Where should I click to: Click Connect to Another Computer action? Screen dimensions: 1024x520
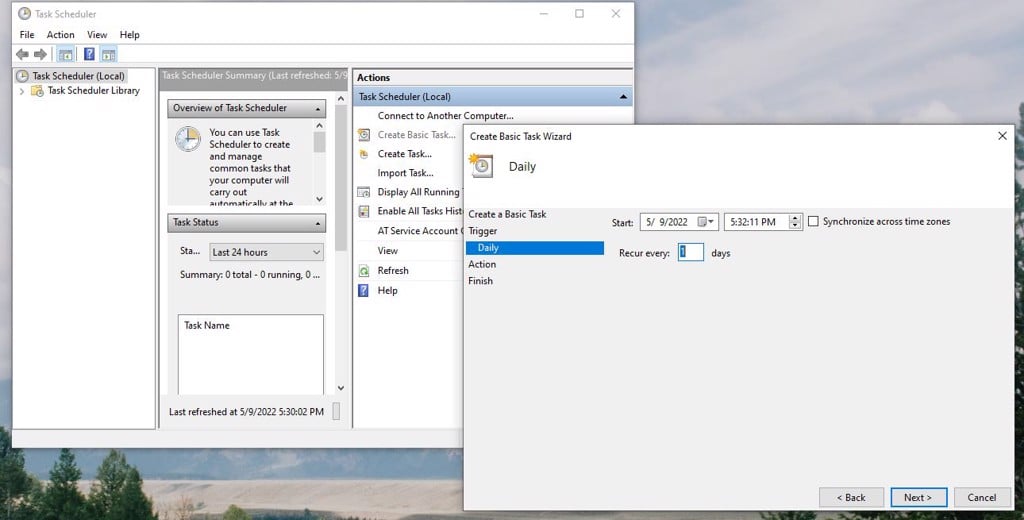click(x=445, y=116)
